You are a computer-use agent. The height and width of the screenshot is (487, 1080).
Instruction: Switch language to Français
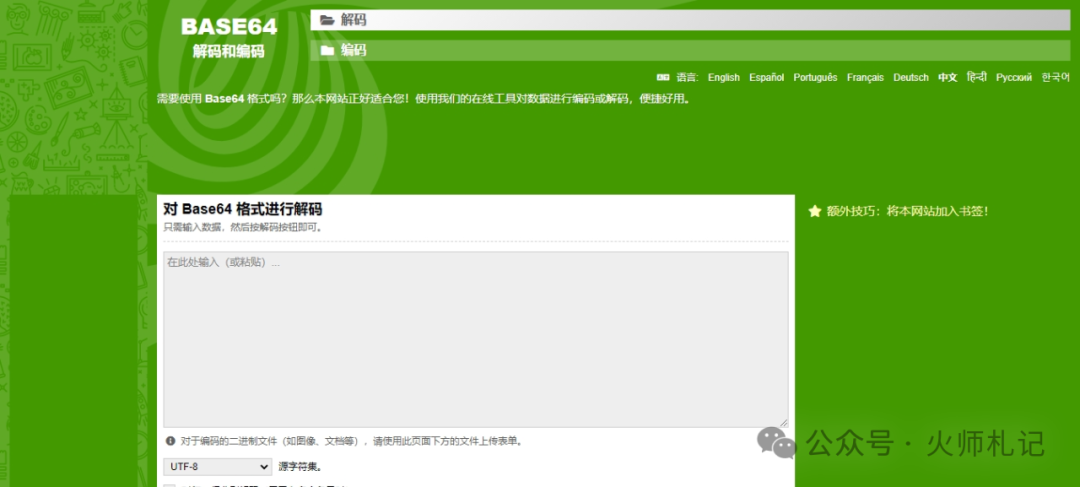[865, 77]
